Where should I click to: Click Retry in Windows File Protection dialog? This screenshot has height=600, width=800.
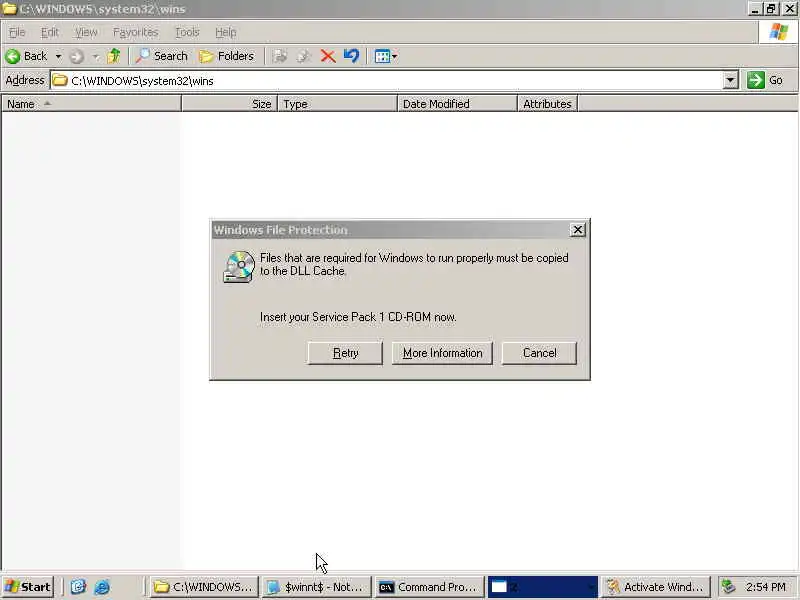click(345, 353)
